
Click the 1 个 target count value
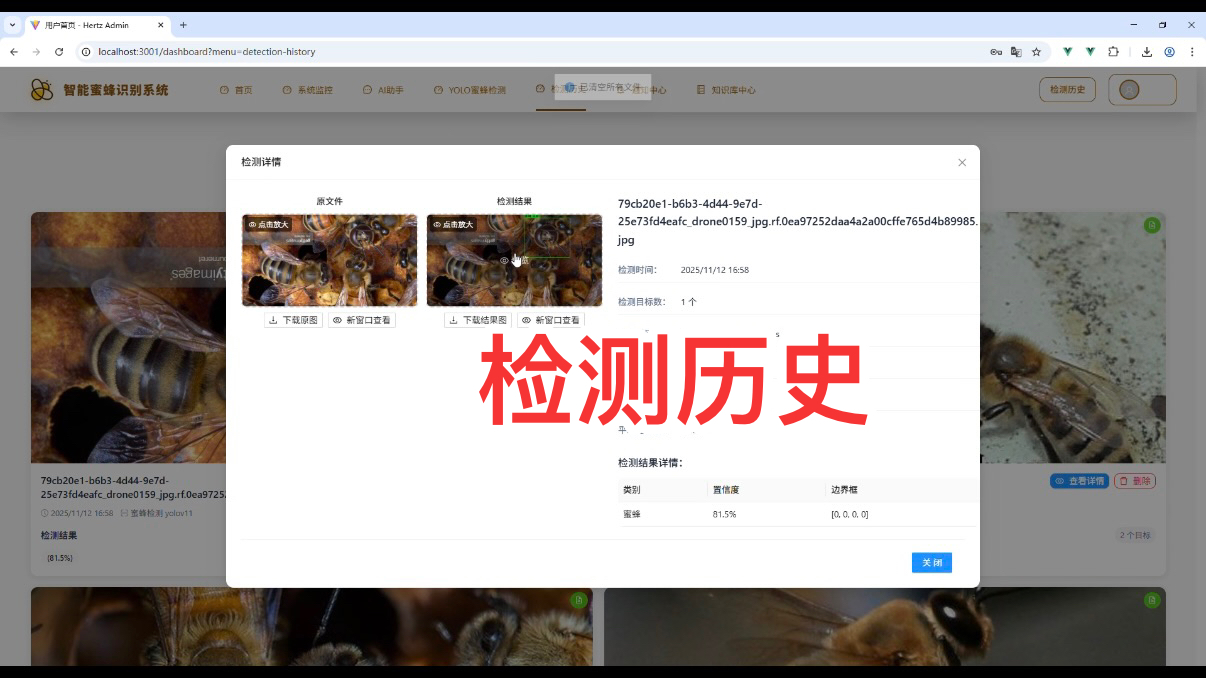click(x=689, y=301)
